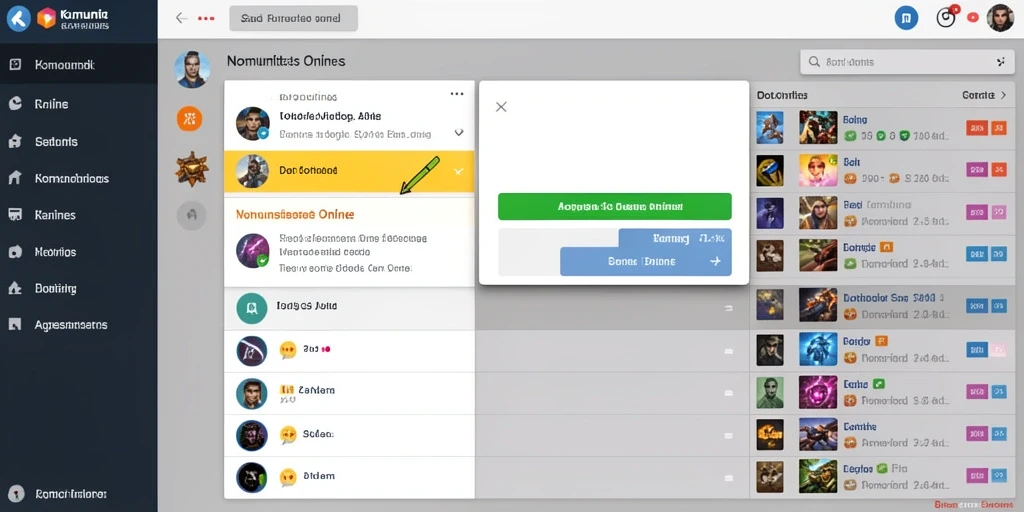Click the orange hexagon Komunie logo
The image size is (1024, 512).
(x=46, y=19)
